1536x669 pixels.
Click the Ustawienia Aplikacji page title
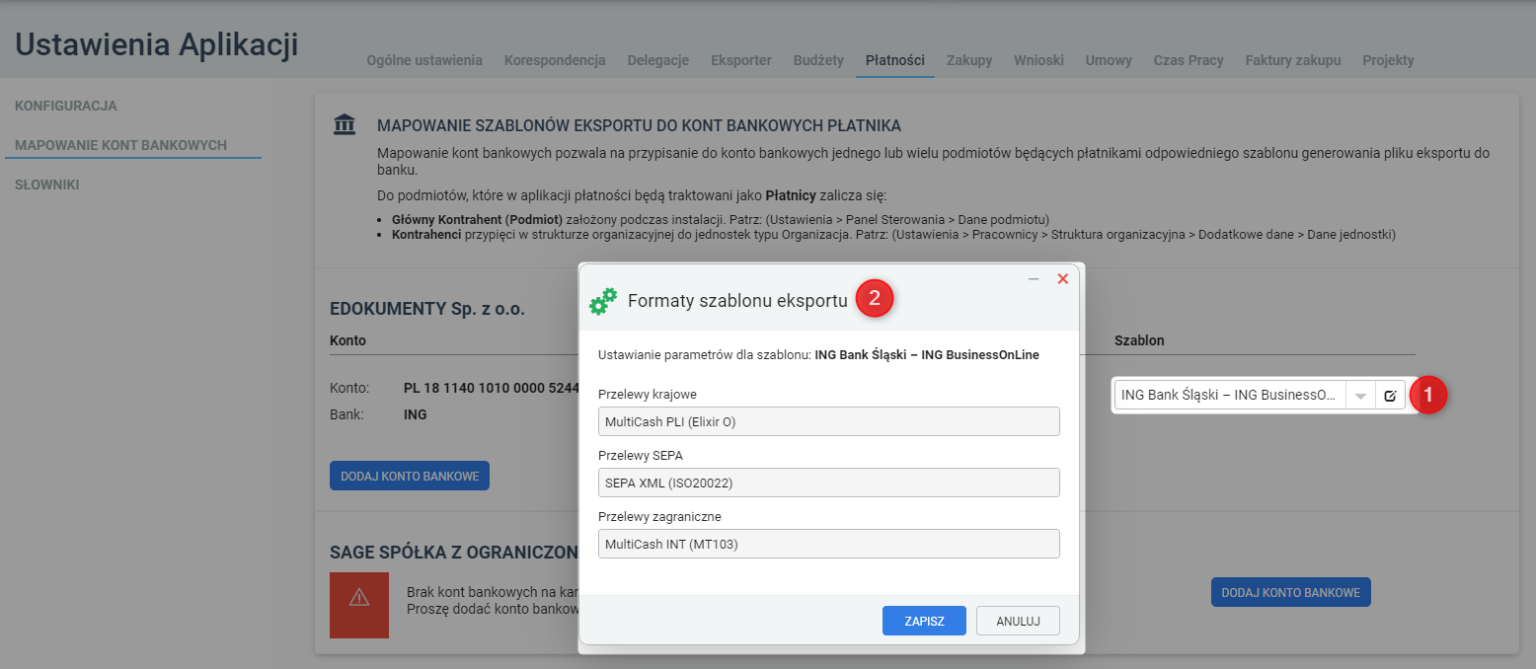click(156, 44)
